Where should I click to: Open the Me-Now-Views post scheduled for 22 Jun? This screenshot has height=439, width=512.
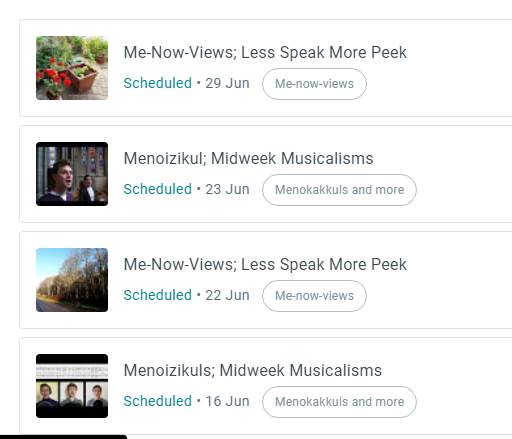[x=265, y=264]
